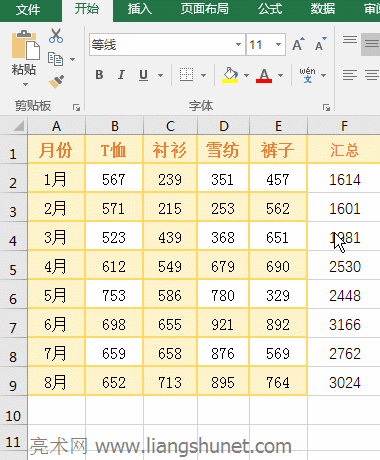Select the 4月 cell
This screenshot has height=460, width=380.
56,266
